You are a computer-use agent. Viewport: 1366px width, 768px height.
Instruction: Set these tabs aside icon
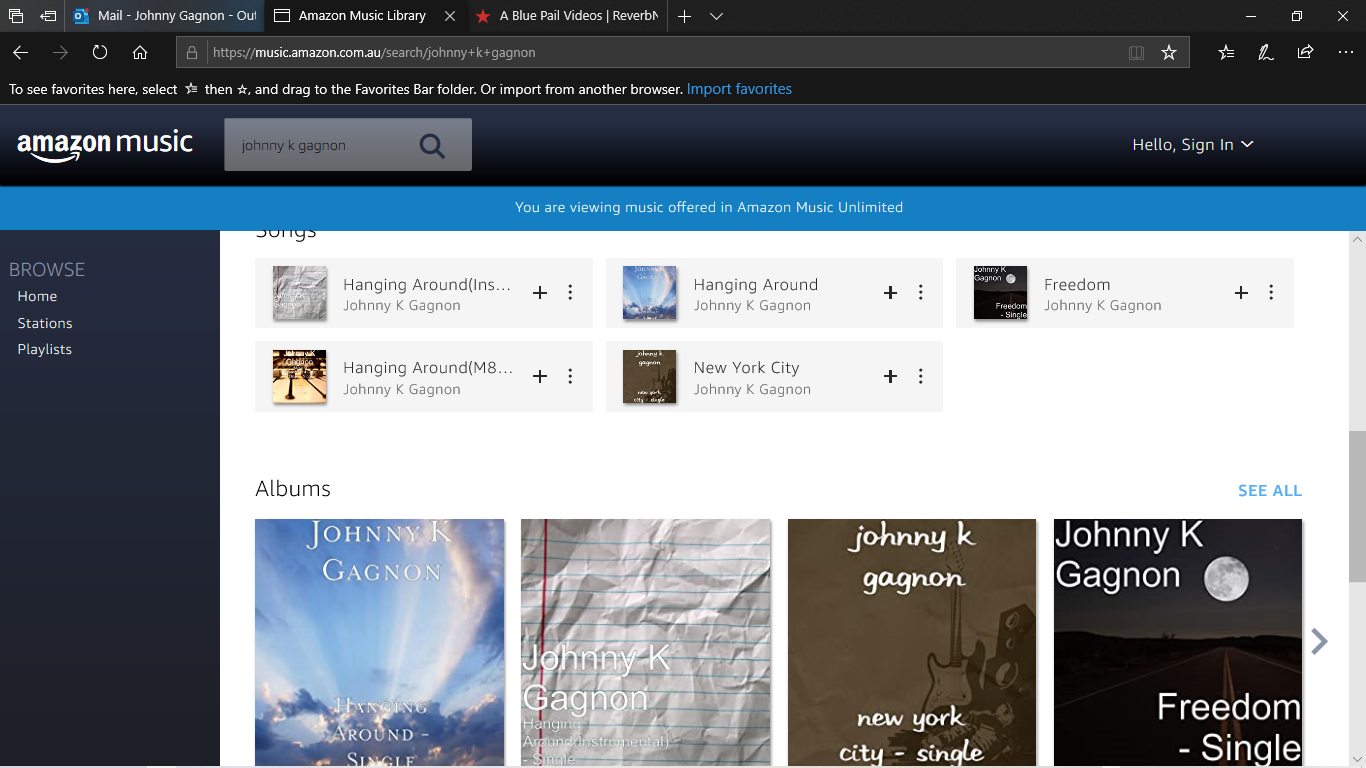[48, 16]
